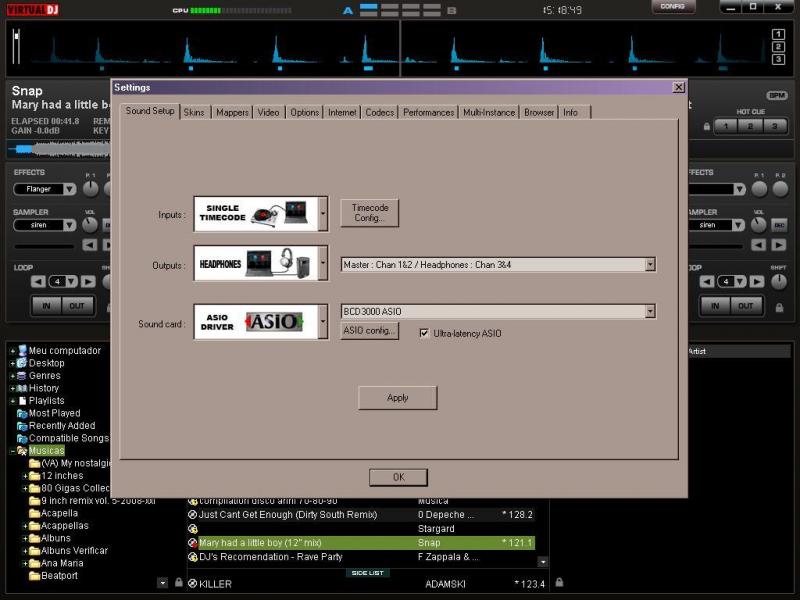The width and height of the screenshot is (800, 600).
Task: Expand the Outputs Headphones dropdown
Action: (323, 263)
